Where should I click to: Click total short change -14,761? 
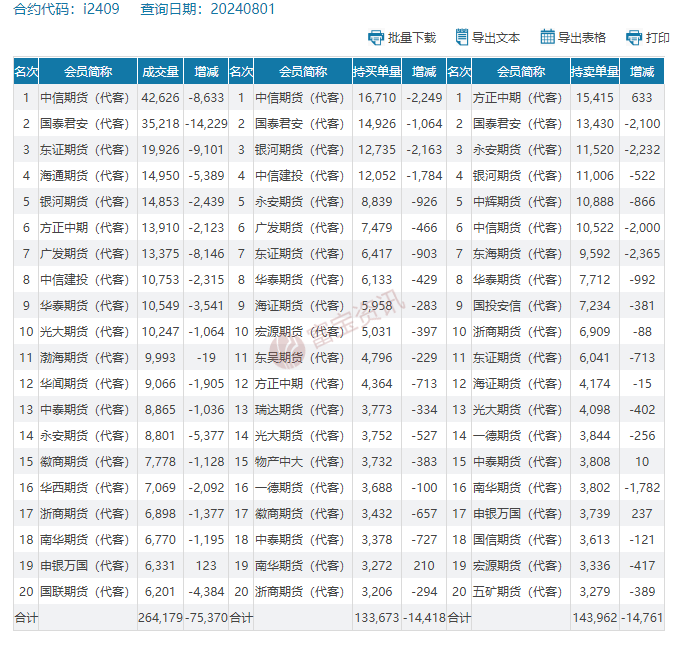pyautogui.click(x=642, y=618)
